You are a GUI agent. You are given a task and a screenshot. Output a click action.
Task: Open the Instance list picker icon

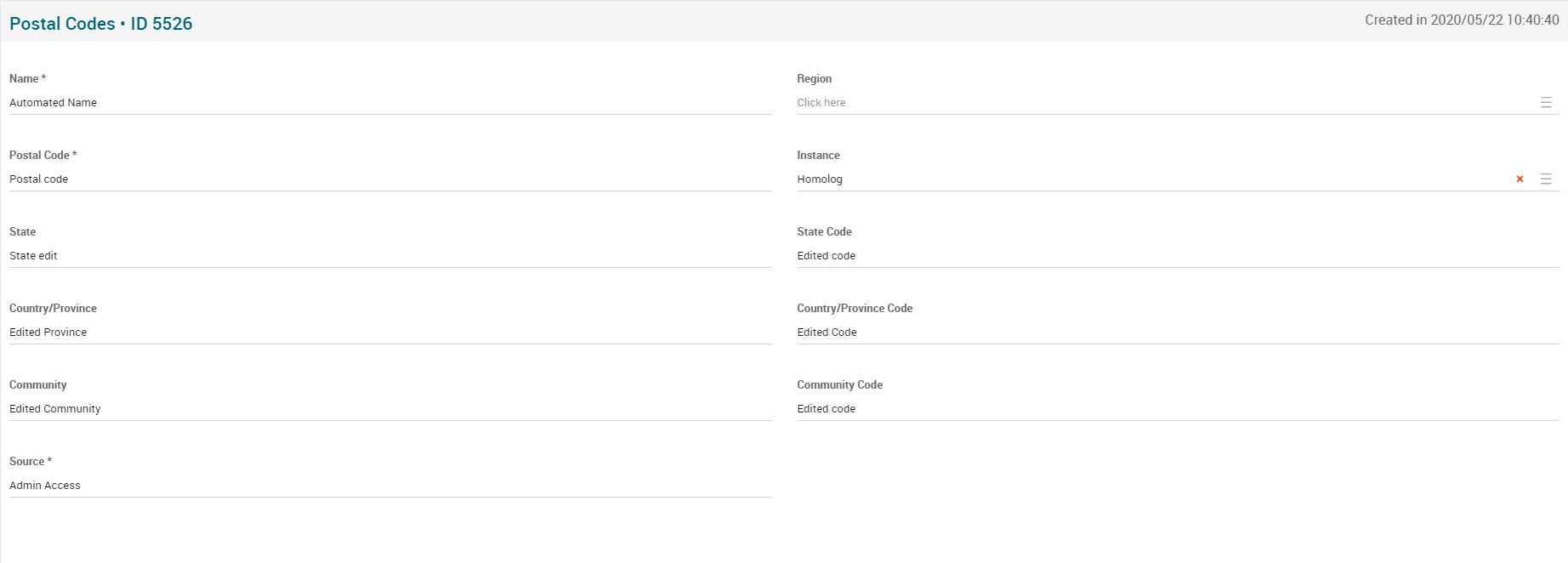[x=1546, y=179]
